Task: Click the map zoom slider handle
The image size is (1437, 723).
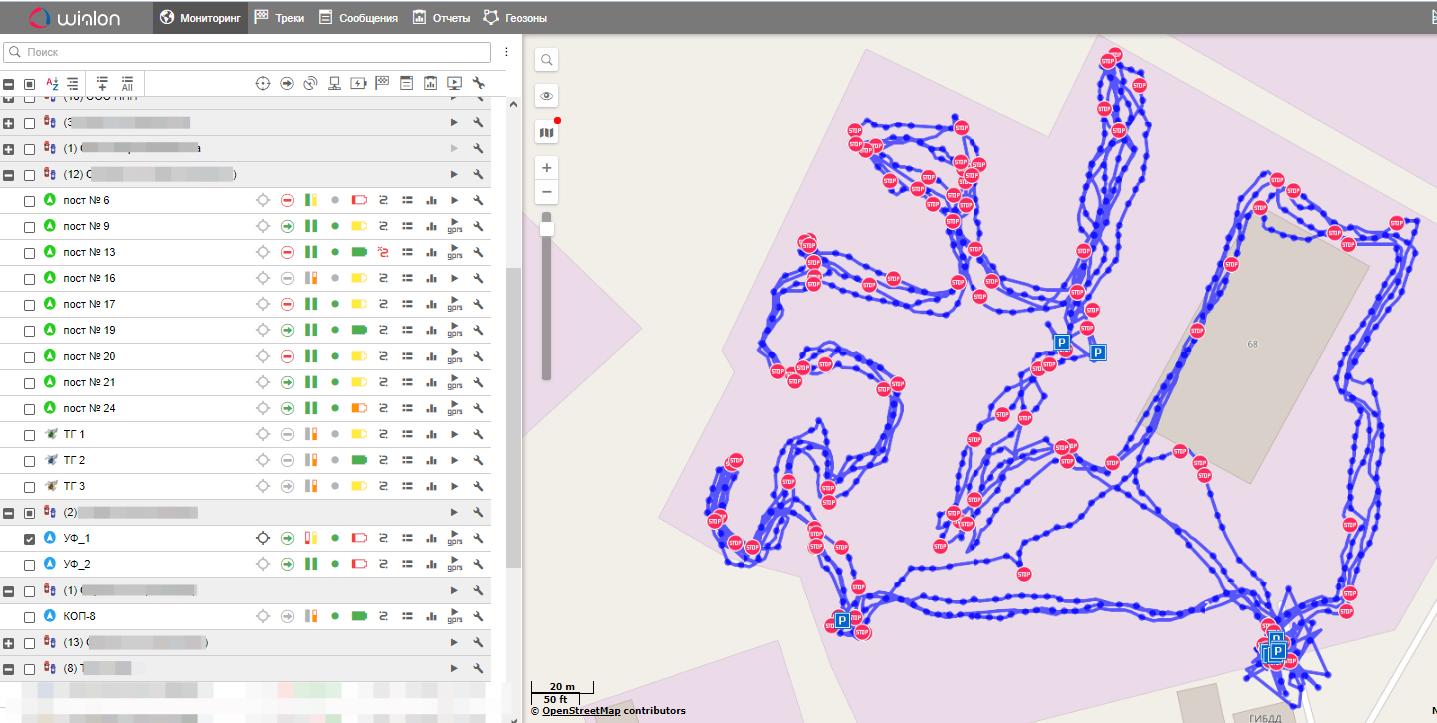Action: coord(547,229)
